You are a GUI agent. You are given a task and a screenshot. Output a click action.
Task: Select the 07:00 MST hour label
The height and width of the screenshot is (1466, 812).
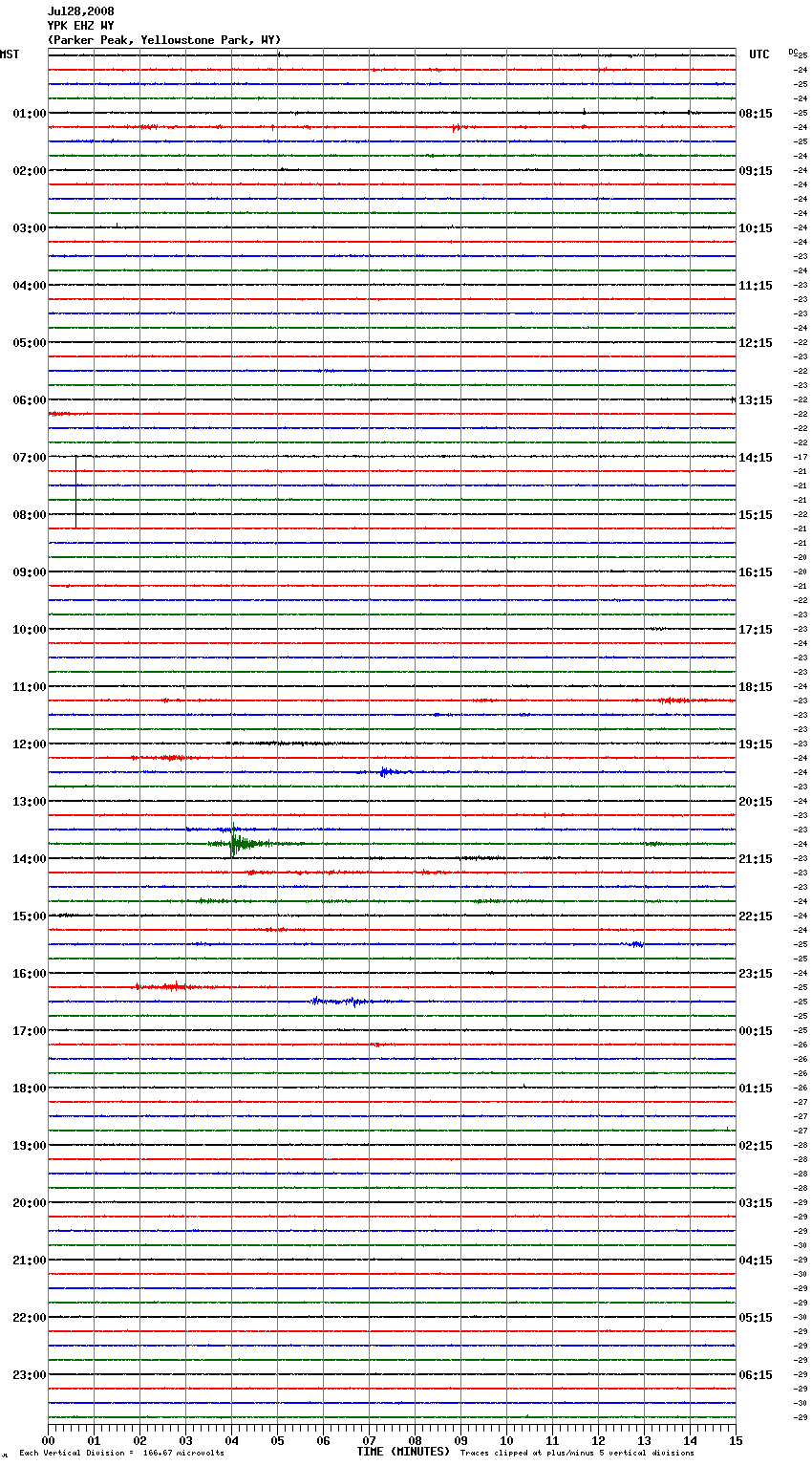[x=29, y=458]
